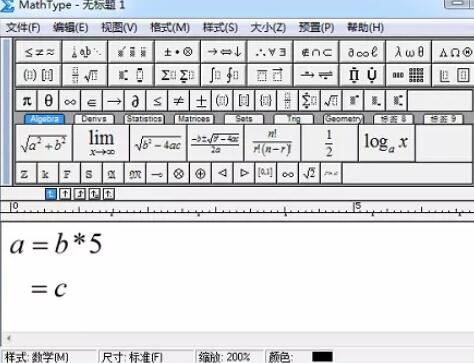Open the underbar and overbar templates palette
The width and height of the screenshot is (474, 363).
(x=270, y=75)
